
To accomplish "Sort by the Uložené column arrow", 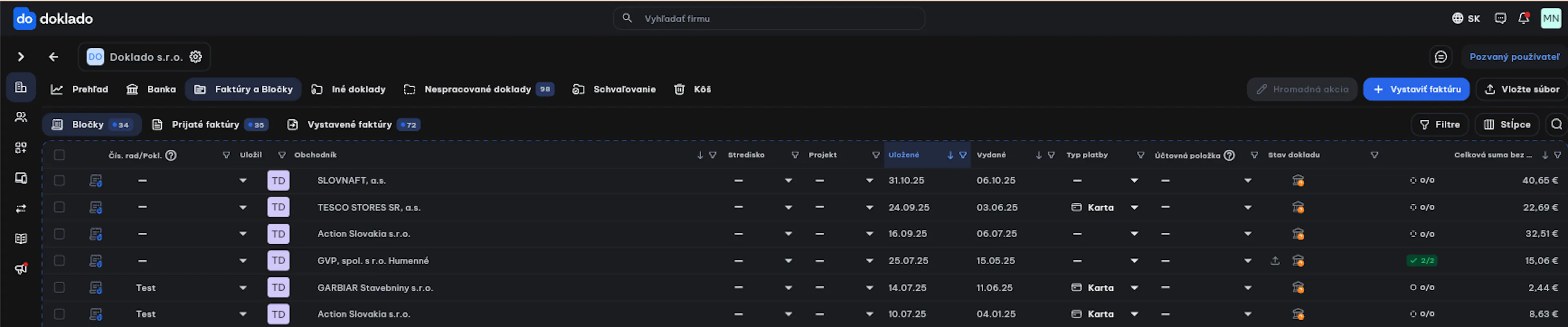I will (949, 155).
